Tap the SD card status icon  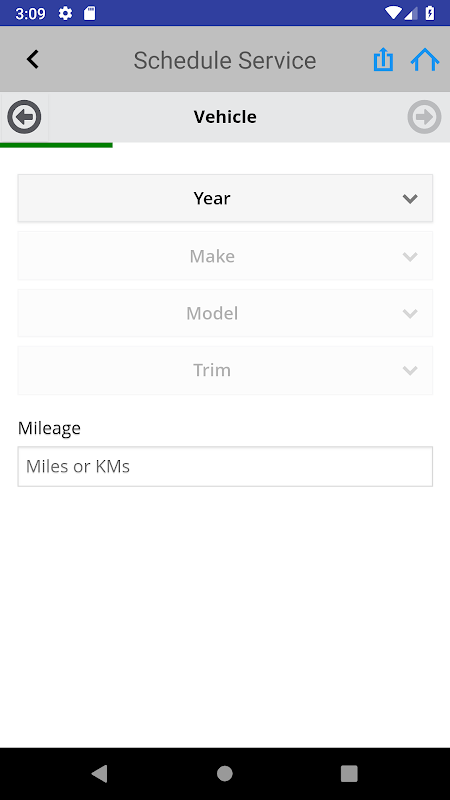tap(90, 13)
